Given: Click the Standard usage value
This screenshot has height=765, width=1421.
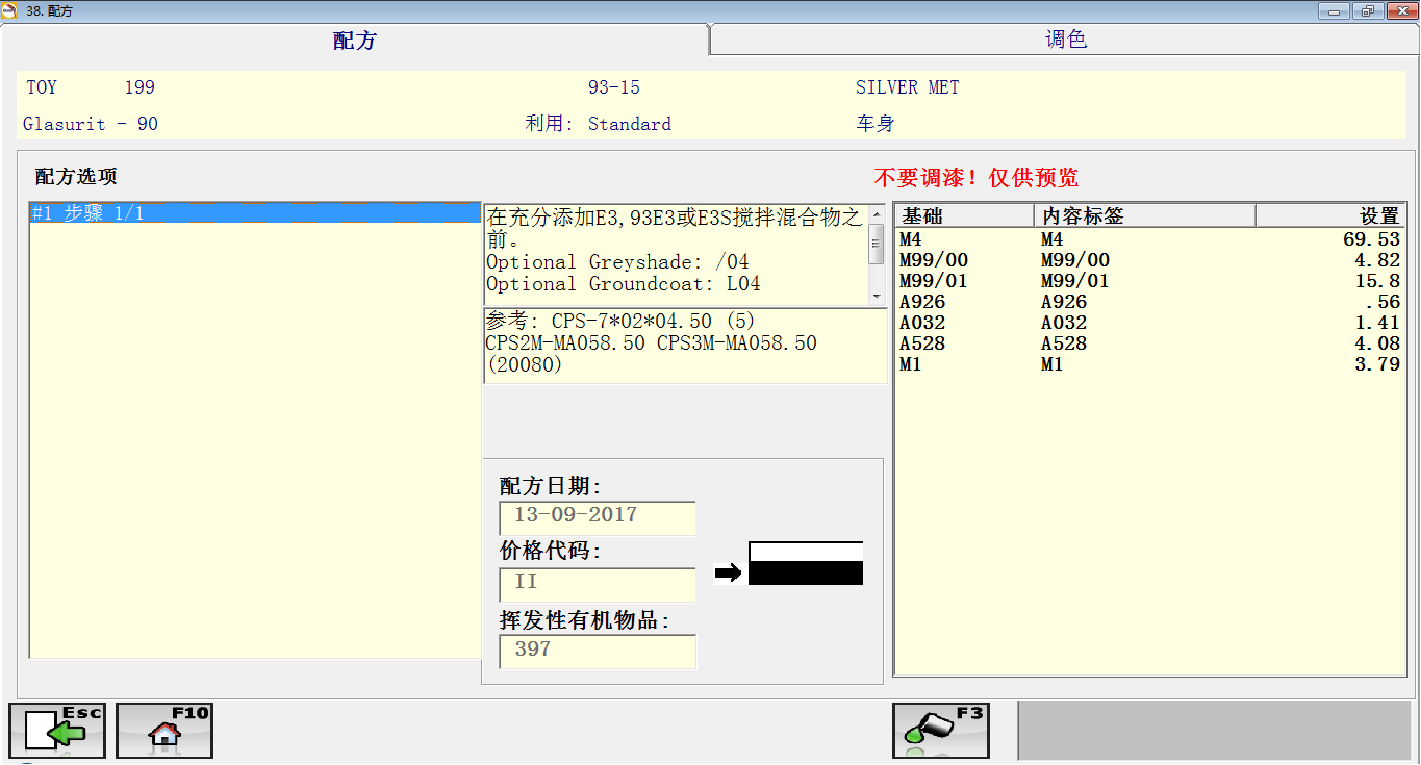Looking at the screenshot, I should (x=629, y=124).
